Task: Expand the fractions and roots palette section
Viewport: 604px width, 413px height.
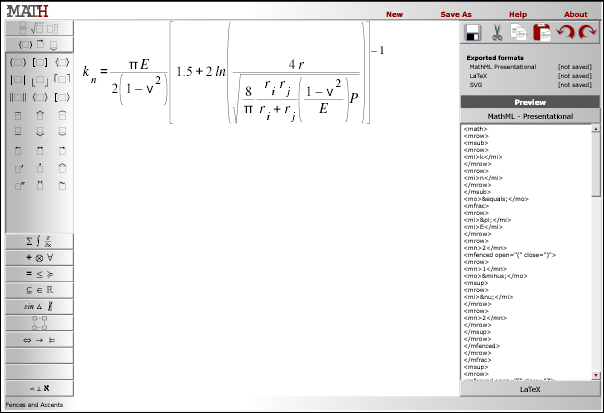Action: [x=39, y=28]
